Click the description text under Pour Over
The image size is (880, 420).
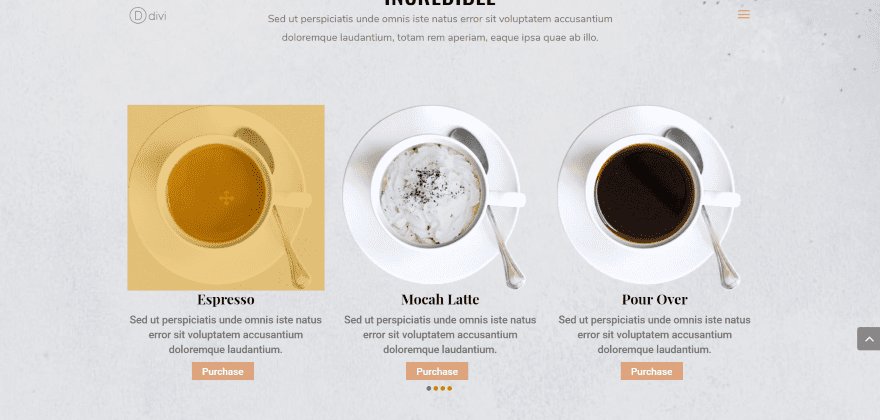pos(654,335)
